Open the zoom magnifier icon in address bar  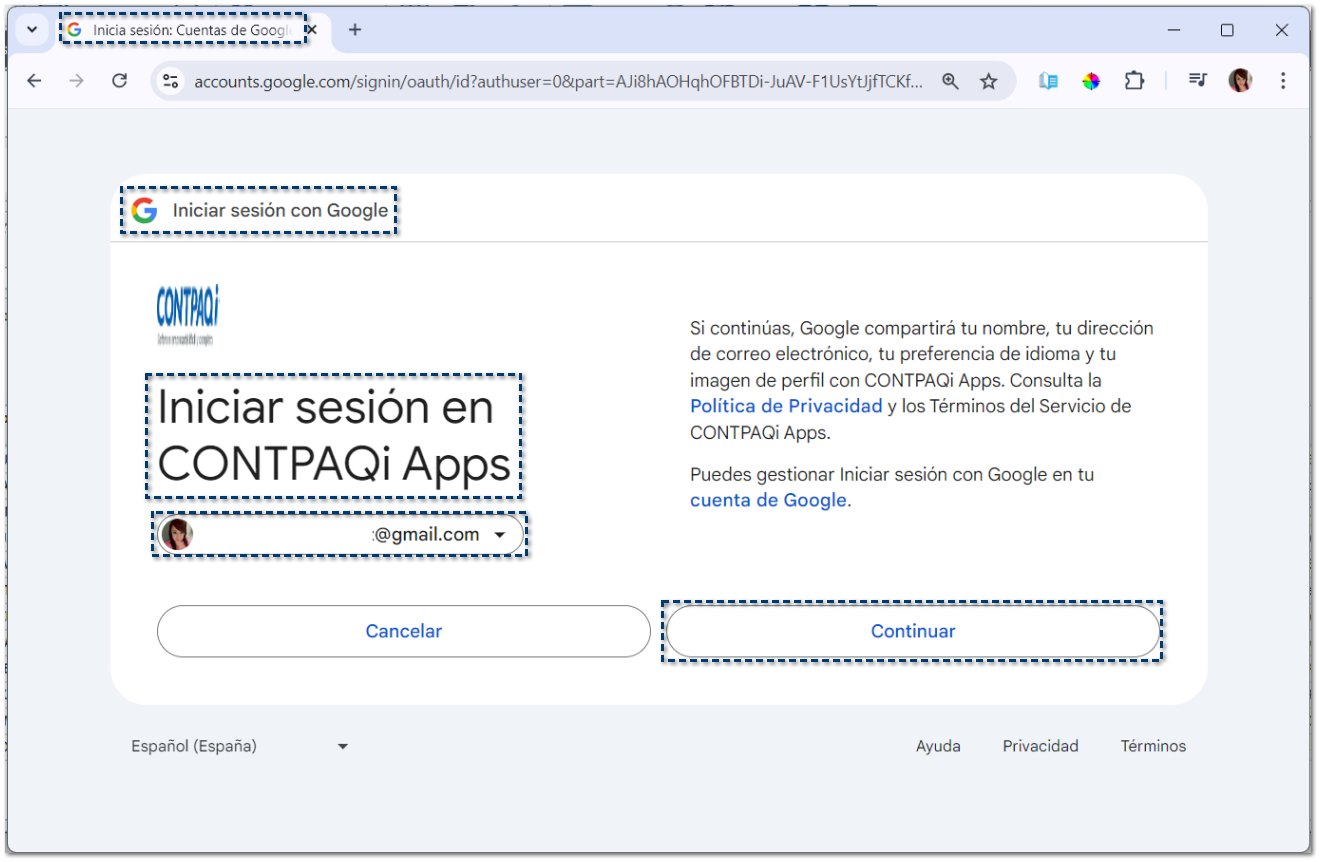pos(950,80)
